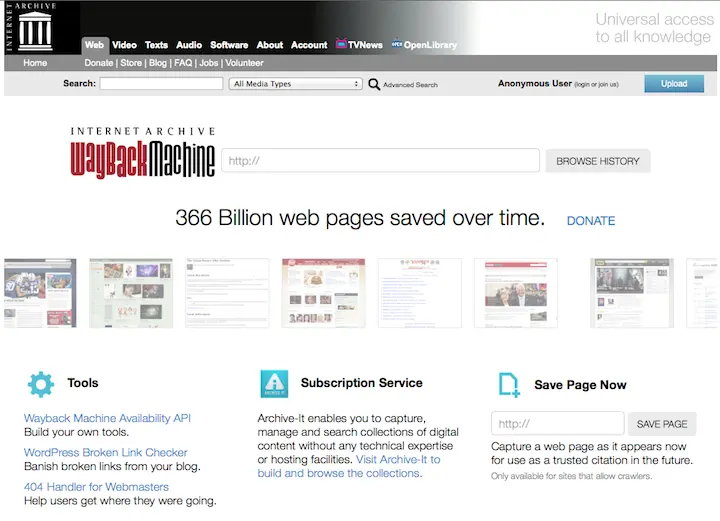Open the football site thumbnail

click(x=40, y=293)
